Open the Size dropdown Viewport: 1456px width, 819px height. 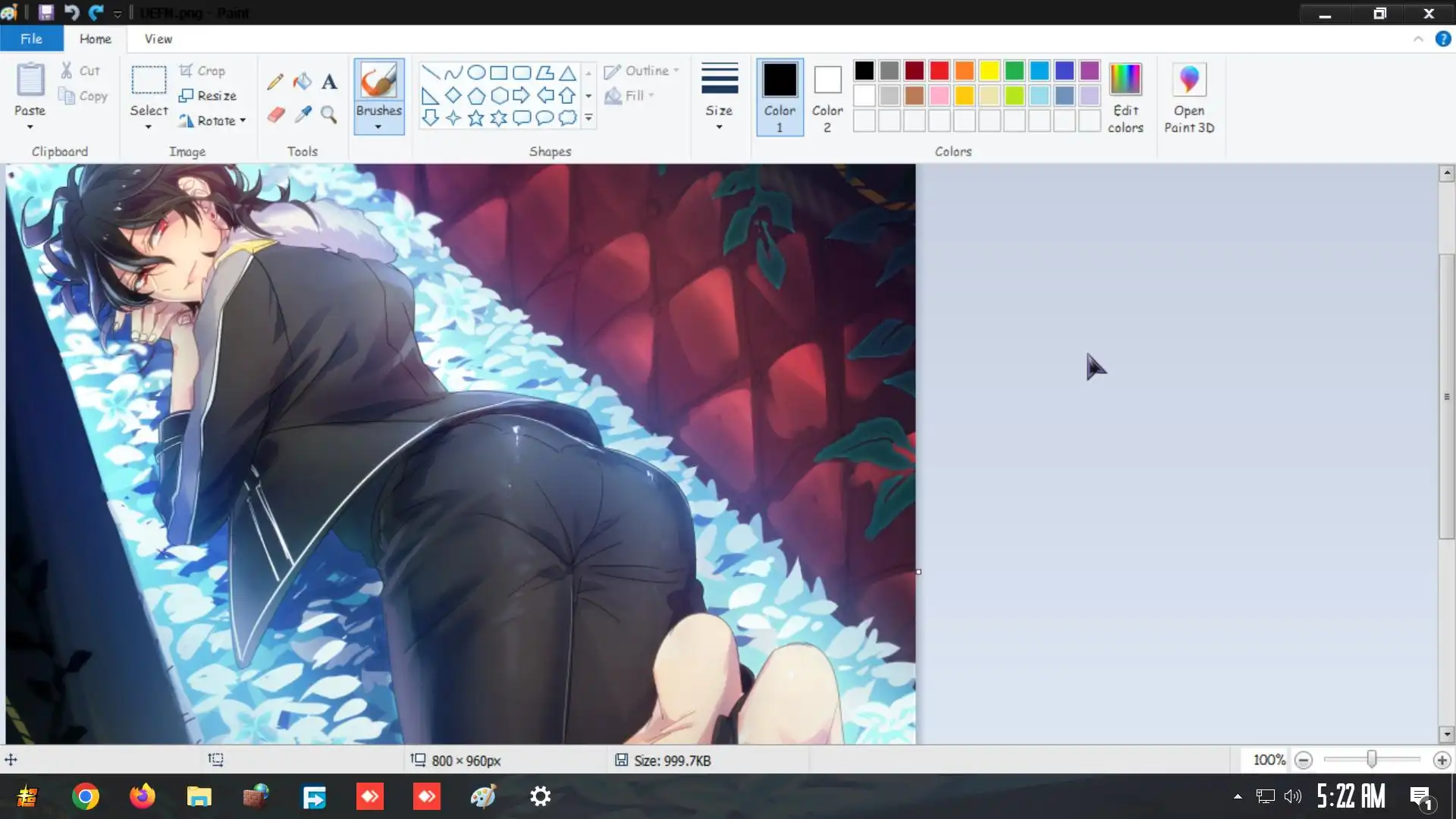(719, 97)
